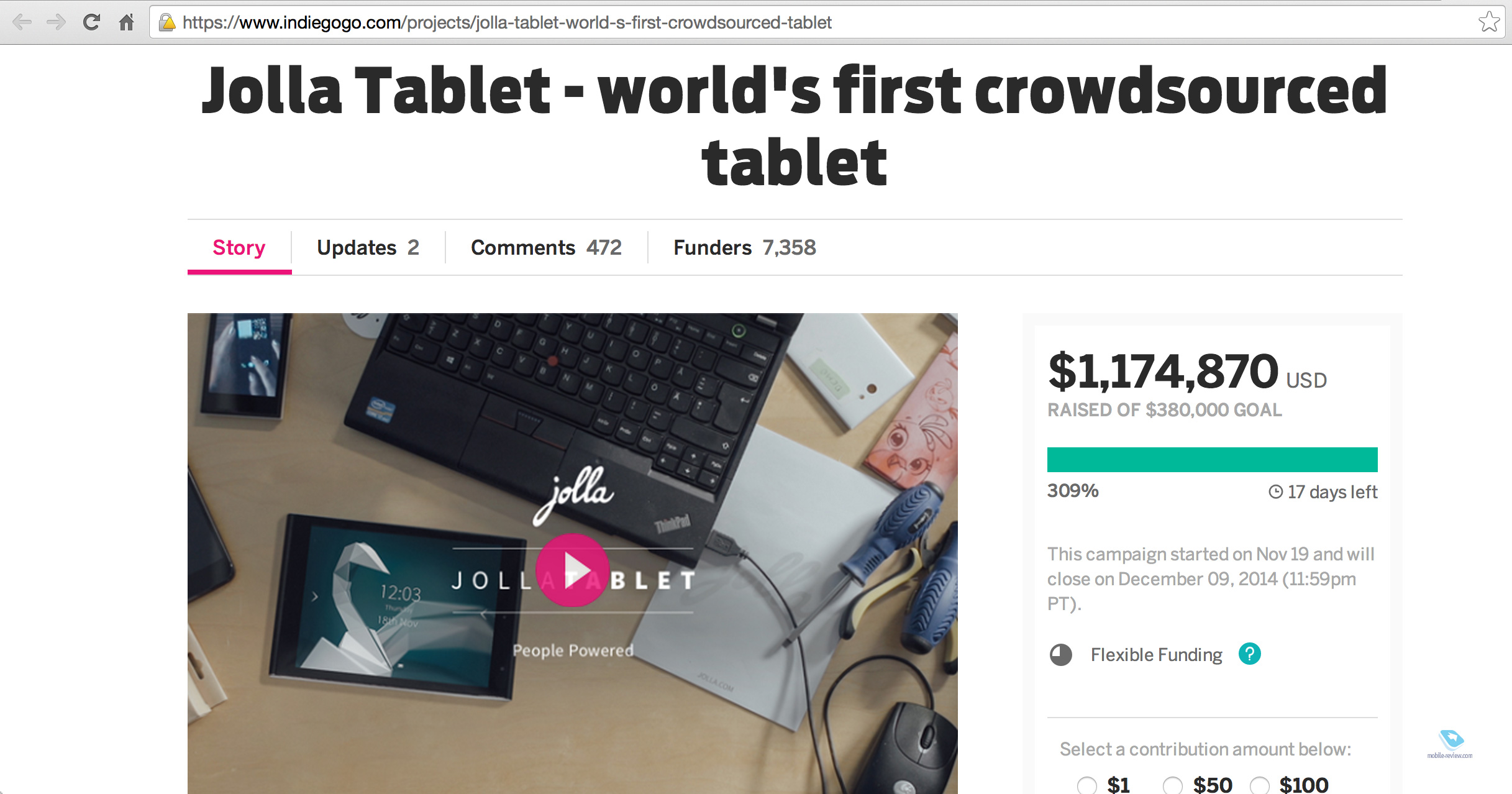This screenshot has width=1512, height=794.
Task: Open the Comments tab
Action: (x=546, y=247)
